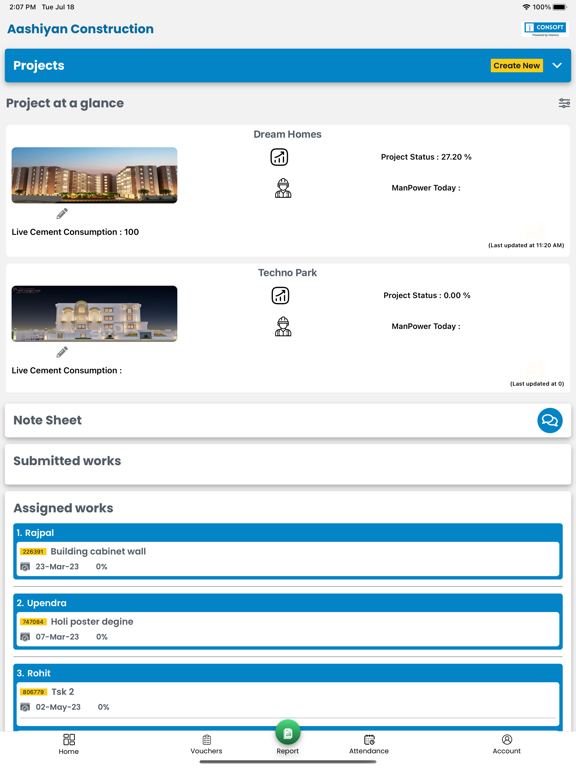
Task: Edit Dream Homes image with pencil icon
Action: click(62, 214)
